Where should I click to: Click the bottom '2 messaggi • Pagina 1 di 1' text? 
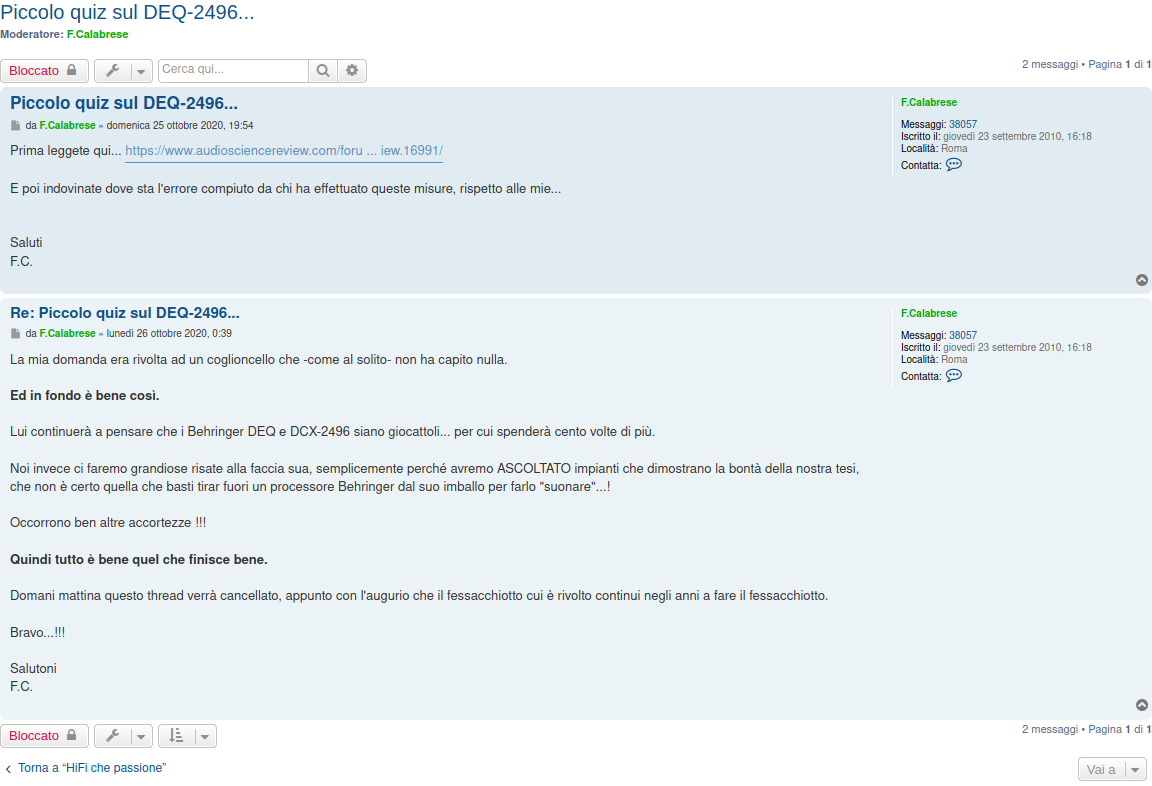click(x=1087, y=729)
